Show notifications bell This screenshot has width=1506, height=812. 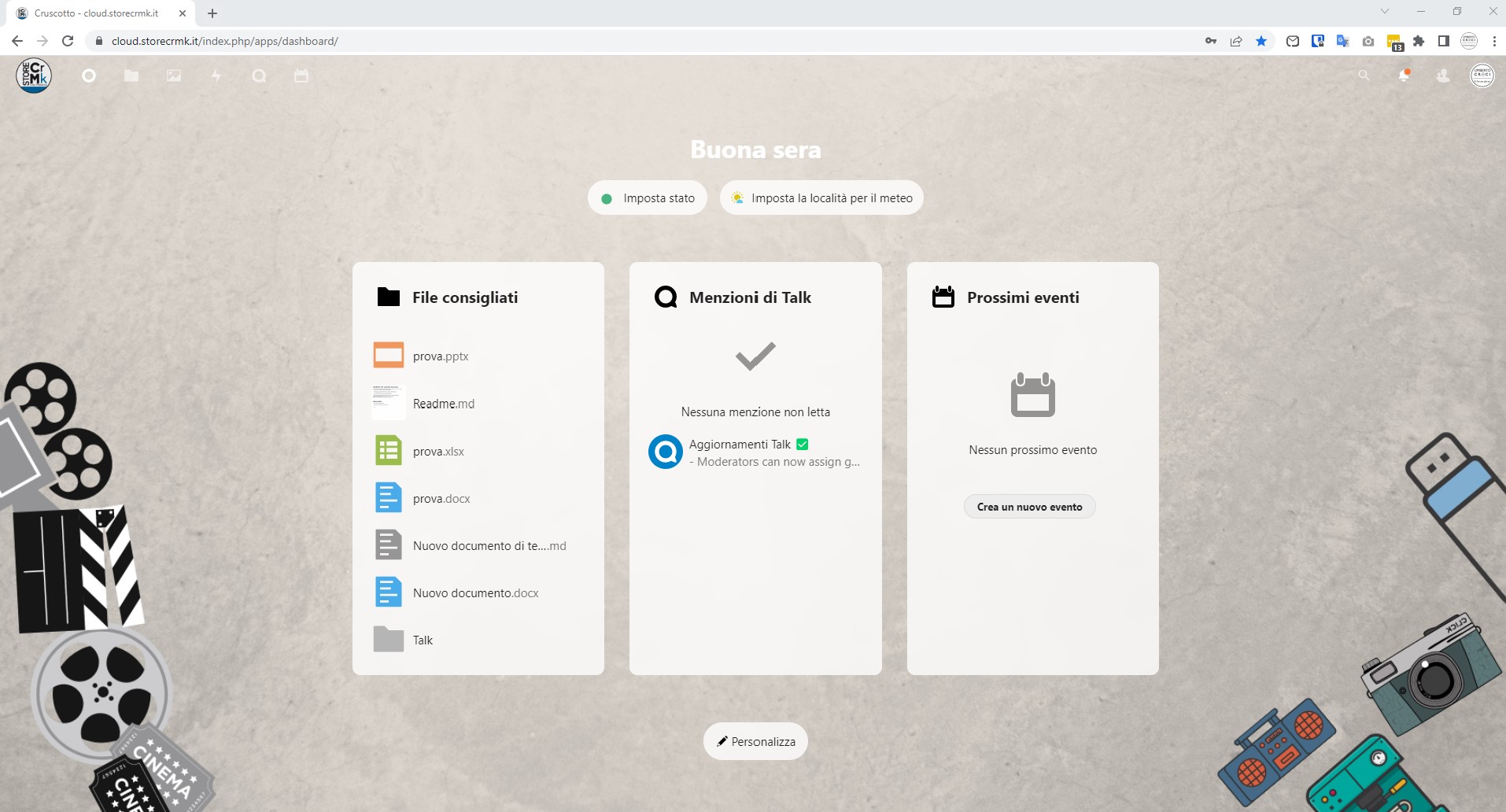[1404, 76]
